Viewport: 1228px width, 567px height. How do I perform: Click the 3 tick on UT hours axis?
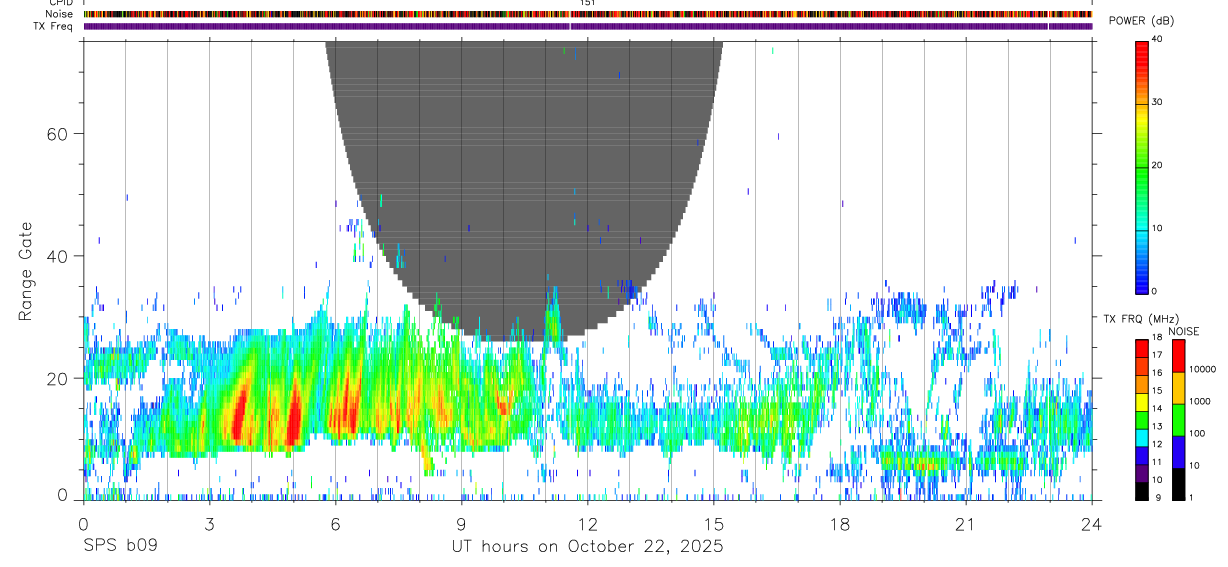tap(209, 524)
